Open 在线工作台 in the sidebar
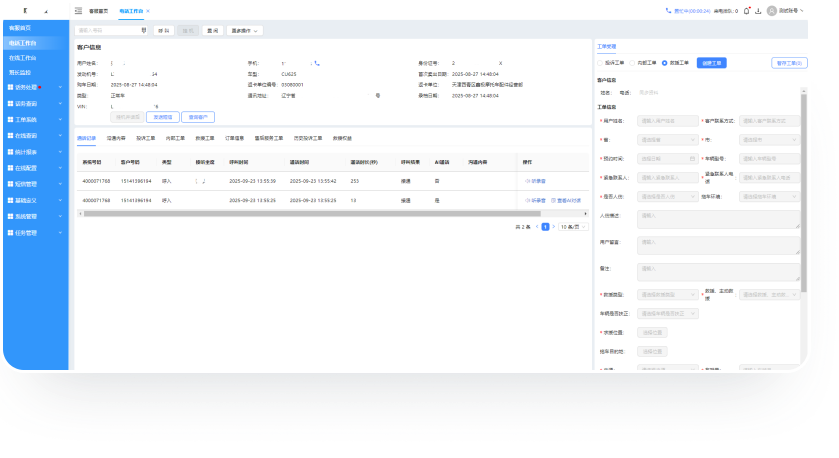839x458 pixels. (x=23, y=58)
